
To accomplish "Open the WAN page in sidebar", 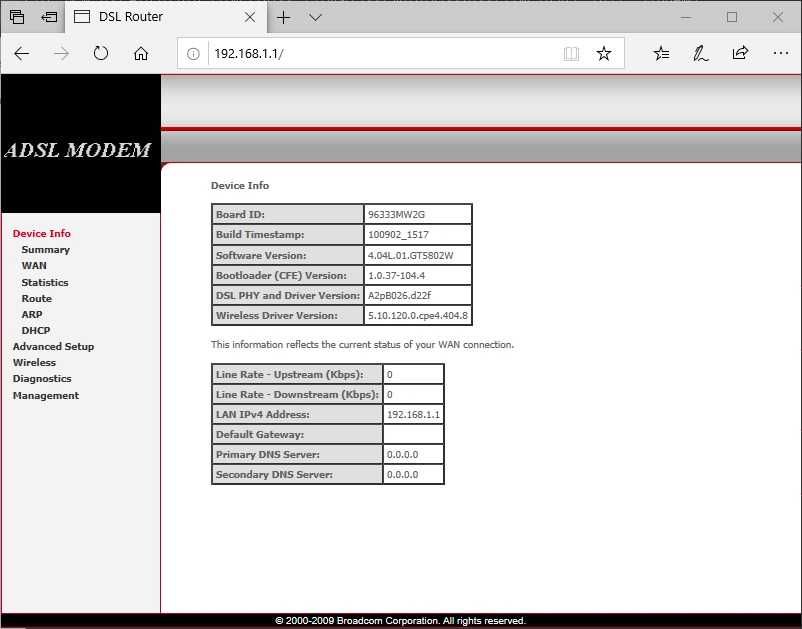I will point(34,265).
